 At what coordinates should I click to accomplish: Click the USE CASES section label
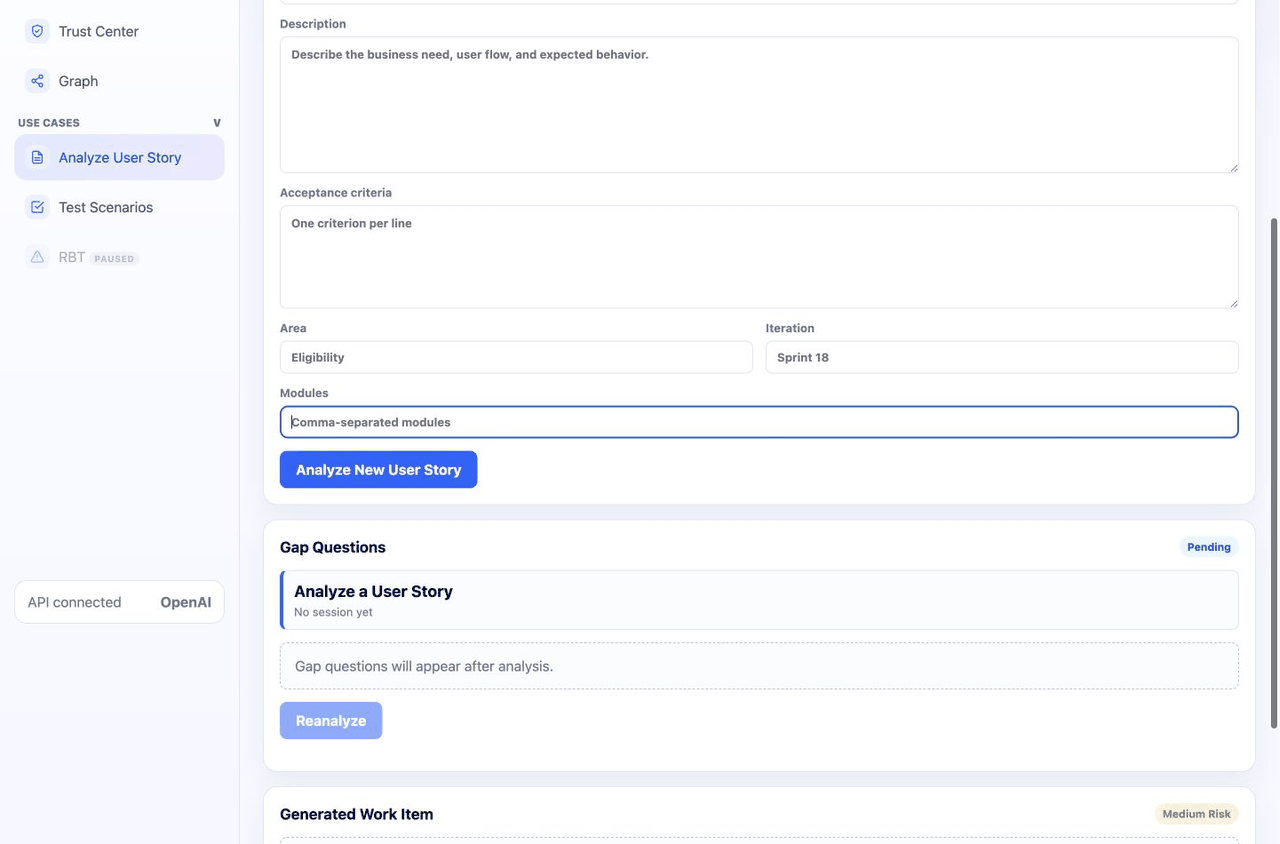(49, 123)
